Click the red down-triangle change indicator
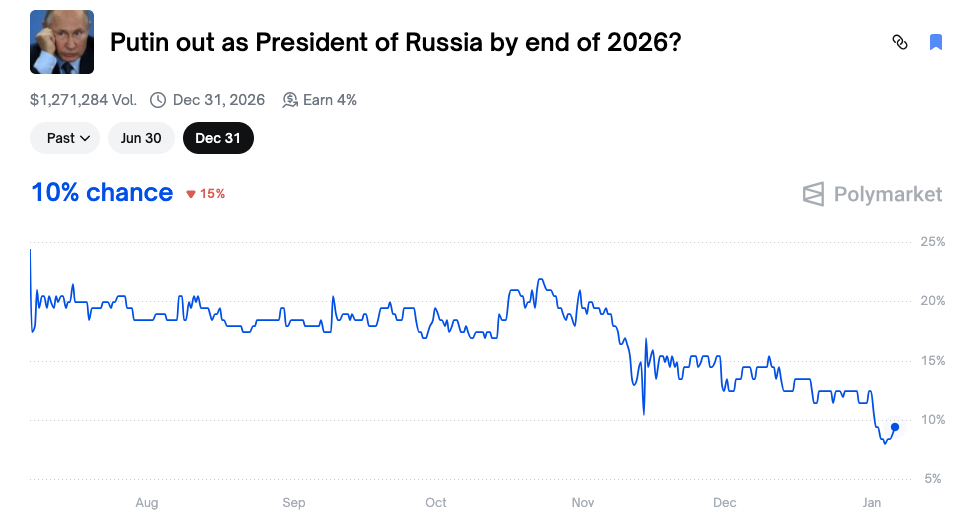 [x=191, y=194]
